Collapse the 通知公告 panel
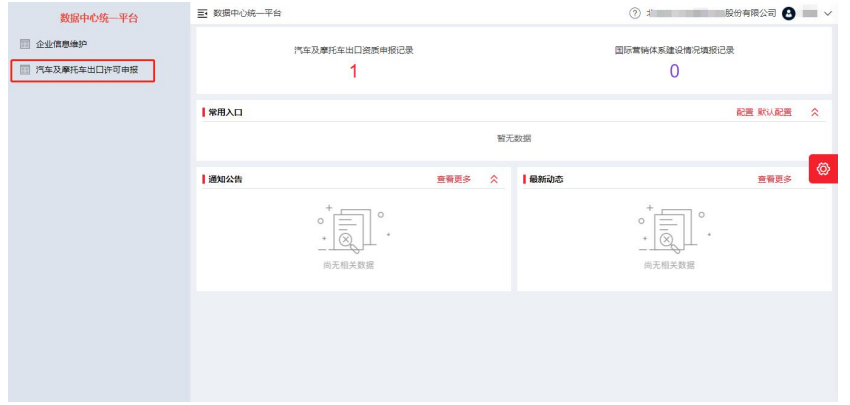Image resolution: width=850 pixels, height=405 pixels. tap(494, 179)
